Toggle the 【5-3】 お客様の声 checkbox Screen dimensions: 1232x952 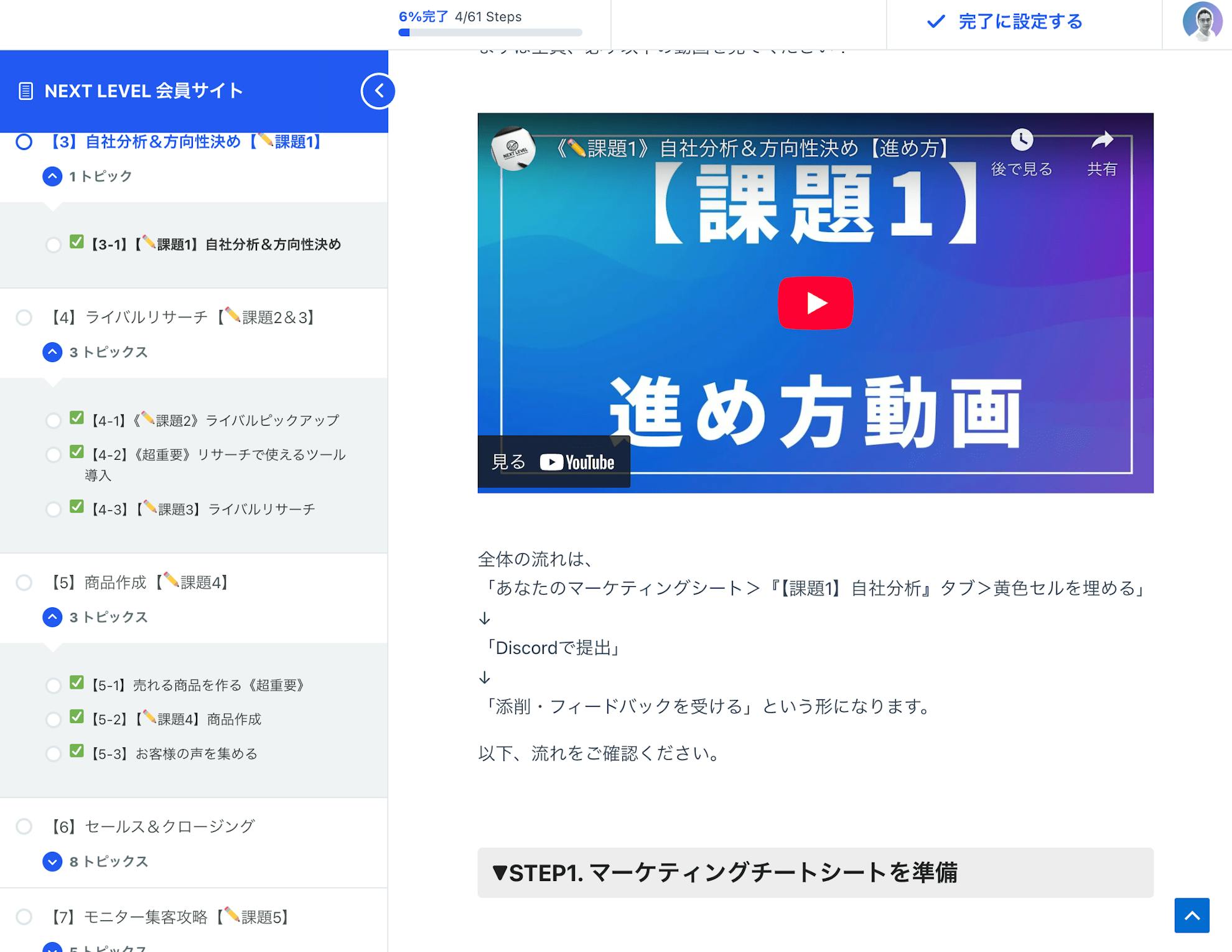(x=77, y=752)
